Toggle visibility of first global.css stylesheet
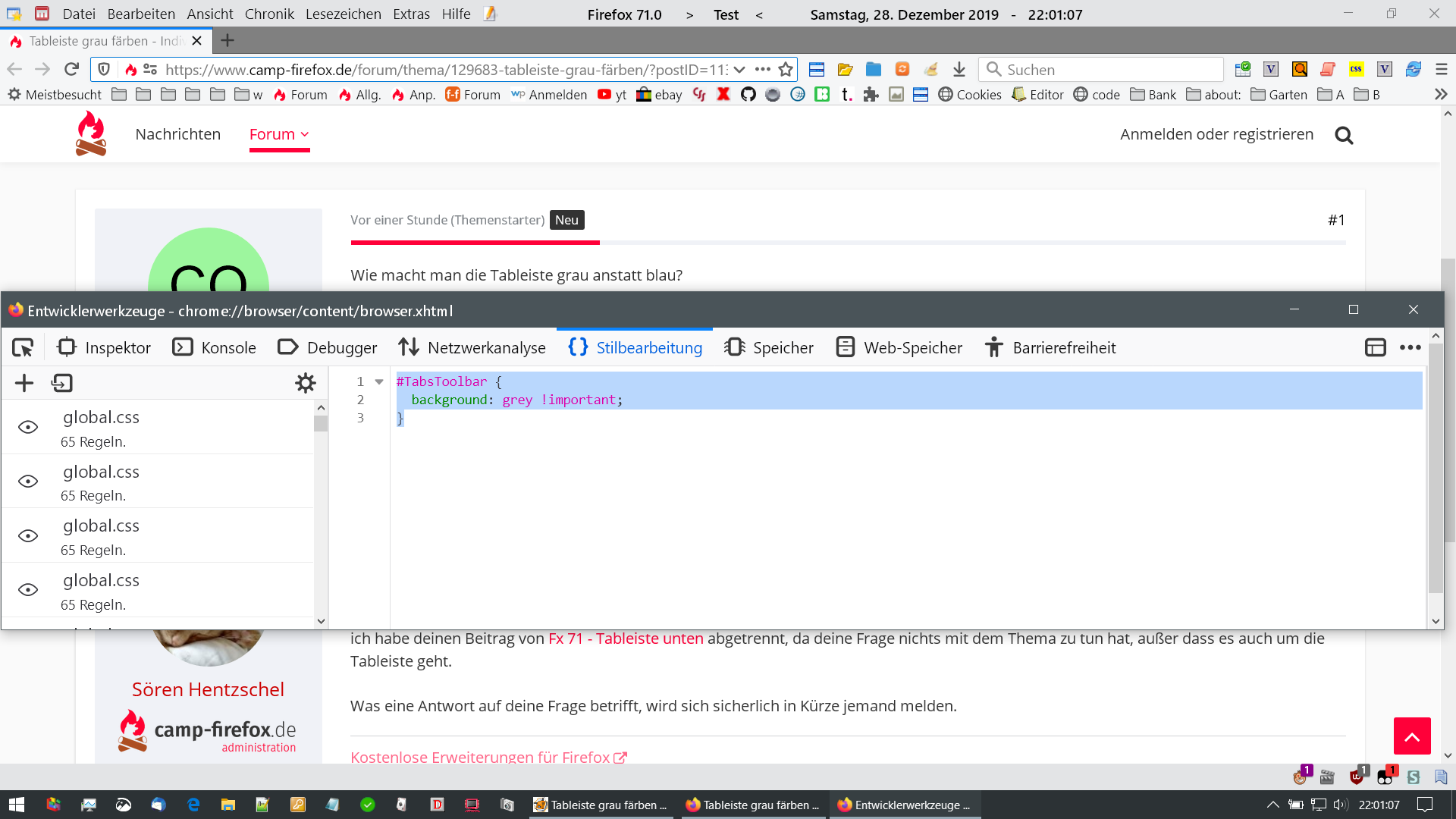Image resolution: width=1456 pixels, height=819 pixels. (28, 428)
